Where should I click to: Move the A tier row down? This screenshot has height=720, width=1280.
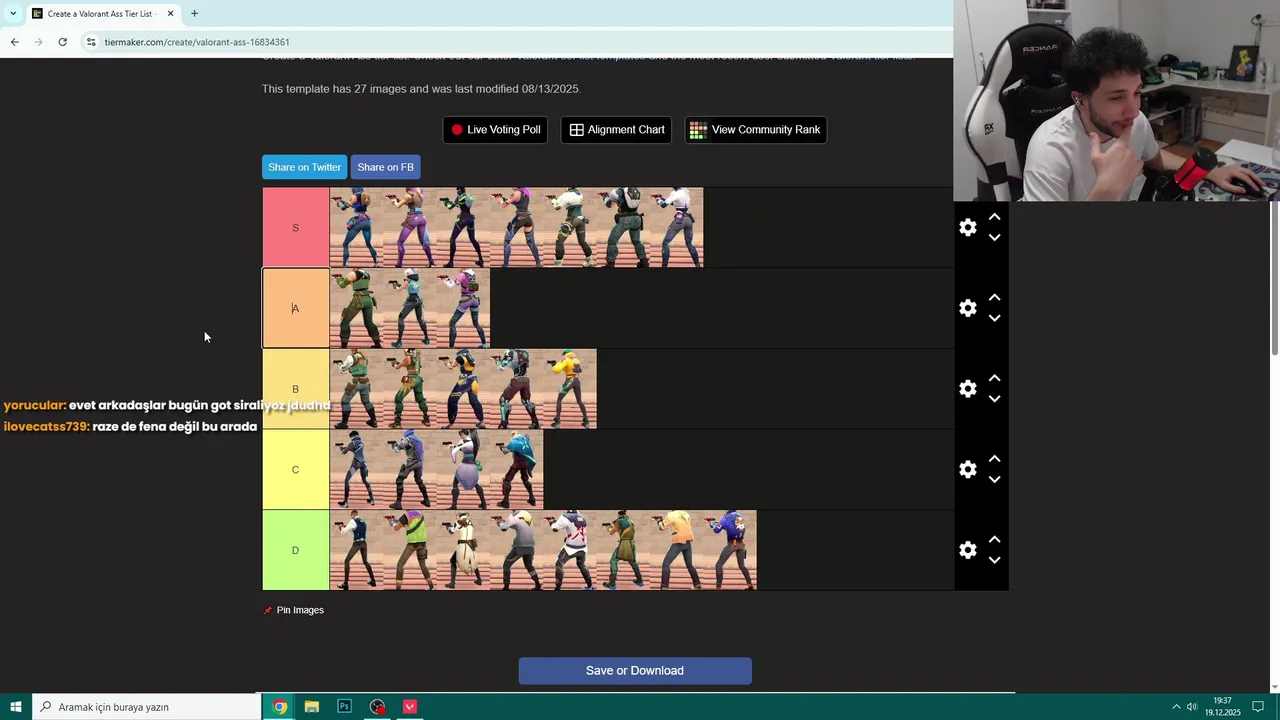994,318
